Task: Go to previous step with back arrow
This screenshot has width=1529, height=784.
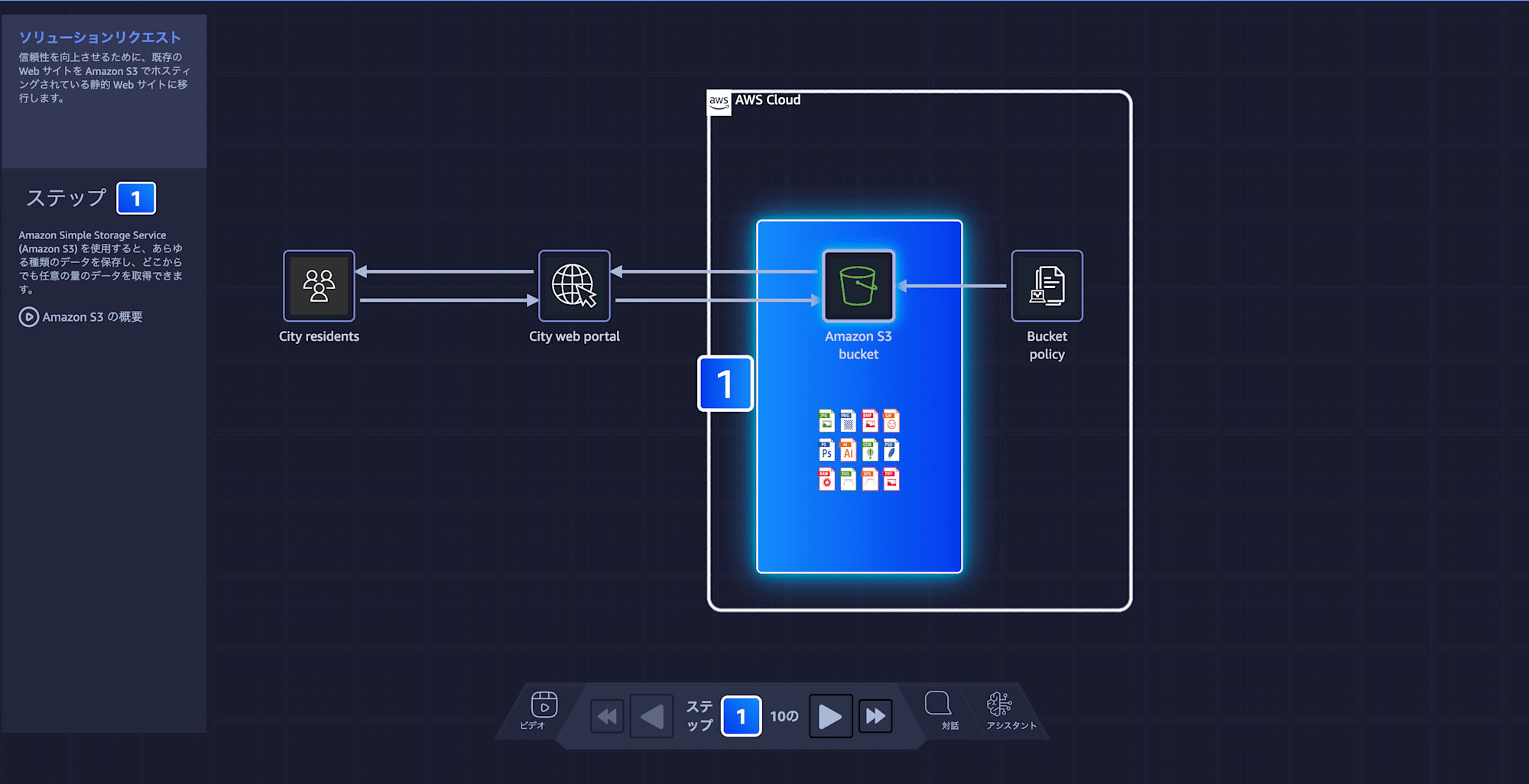Action: [x=651, y=716]
